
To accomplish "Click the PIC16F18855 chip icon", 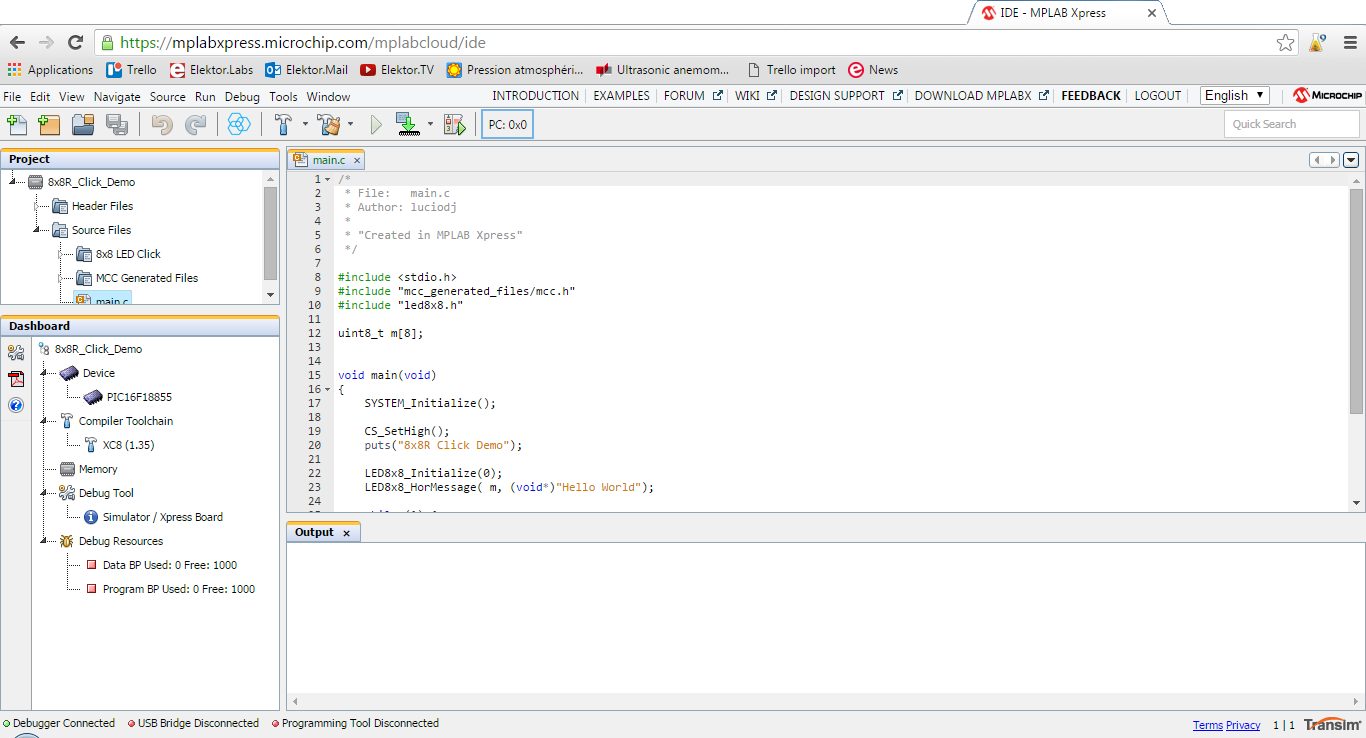I will tap(93, 397).
